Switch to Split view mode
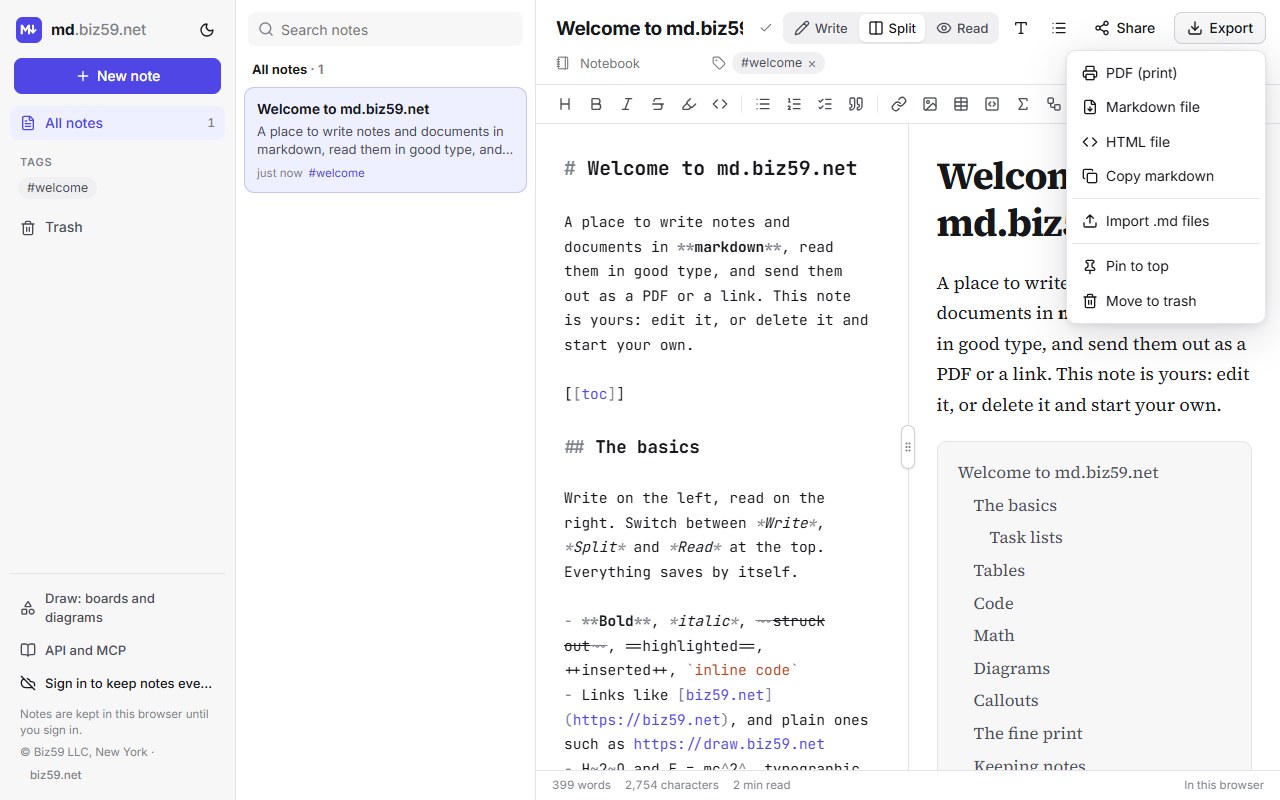1280x800 pixels. click(892, 28)
